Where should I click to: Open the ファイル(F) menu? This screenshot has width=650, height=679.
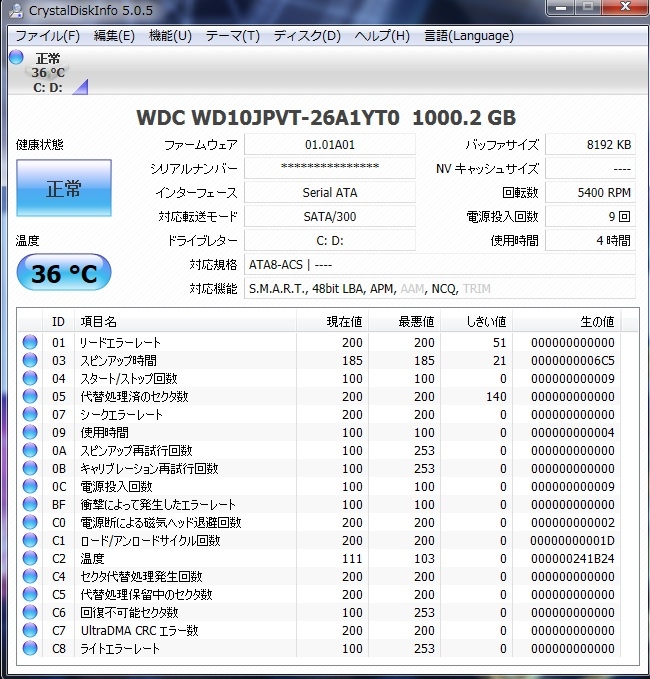click(48, 36)
